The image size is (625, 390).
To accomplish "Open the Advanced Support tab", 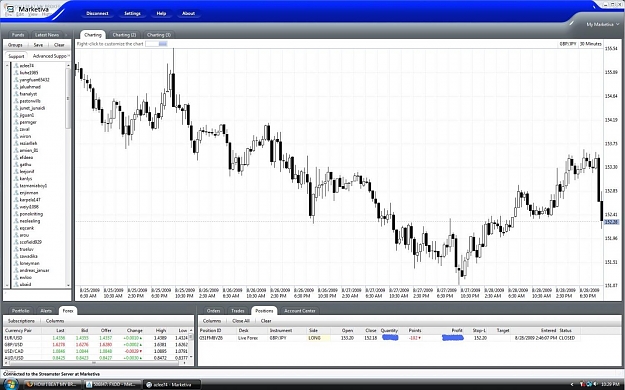I will pyautogui.click(x=49, y=56).
